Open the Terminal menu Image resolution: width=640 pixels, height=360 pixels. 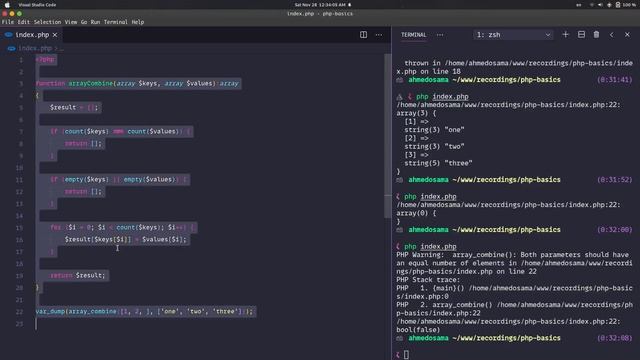click(x=116, y=22)
